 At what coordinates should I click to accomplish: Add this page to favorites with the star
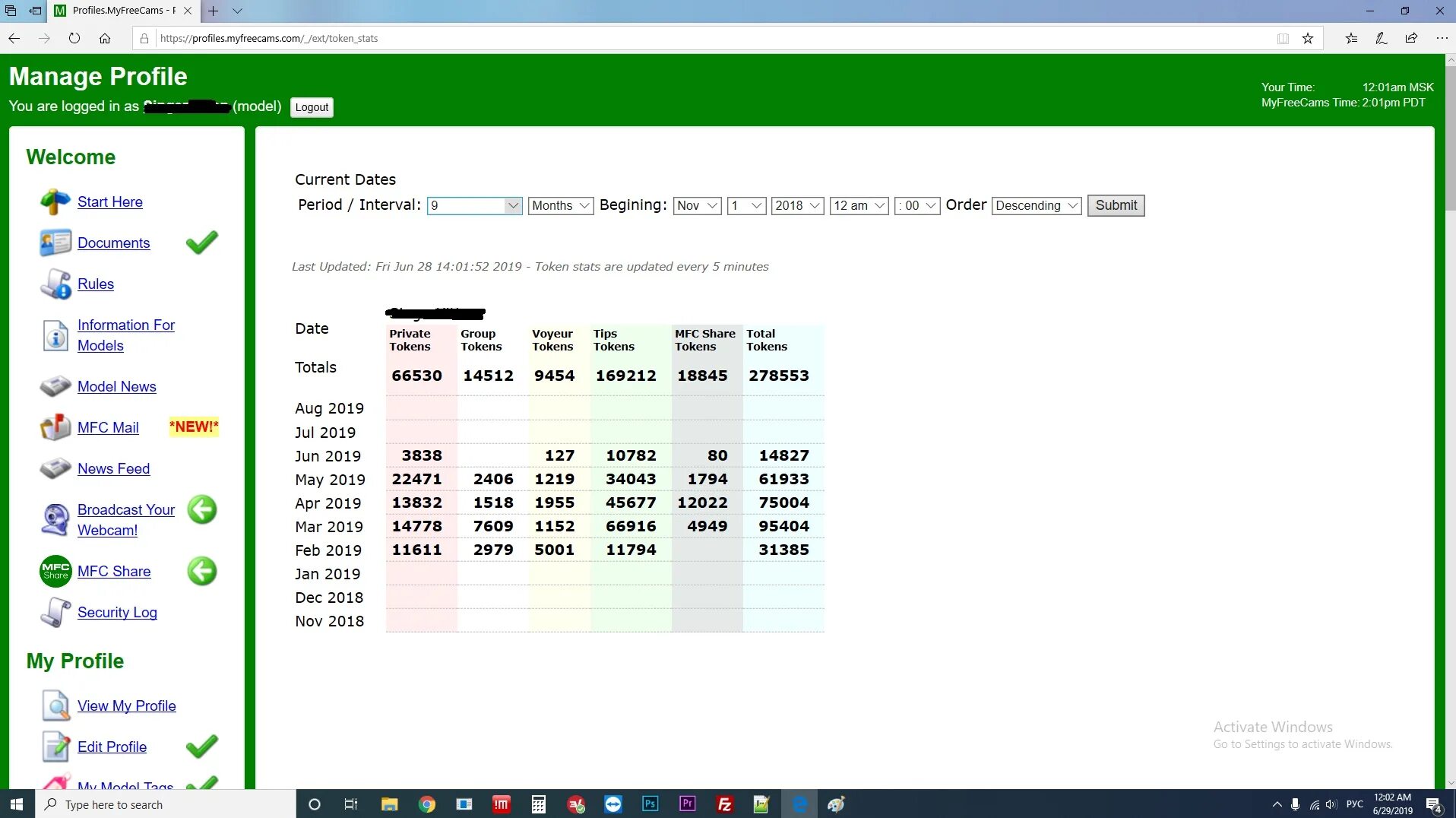point(1308,38)
